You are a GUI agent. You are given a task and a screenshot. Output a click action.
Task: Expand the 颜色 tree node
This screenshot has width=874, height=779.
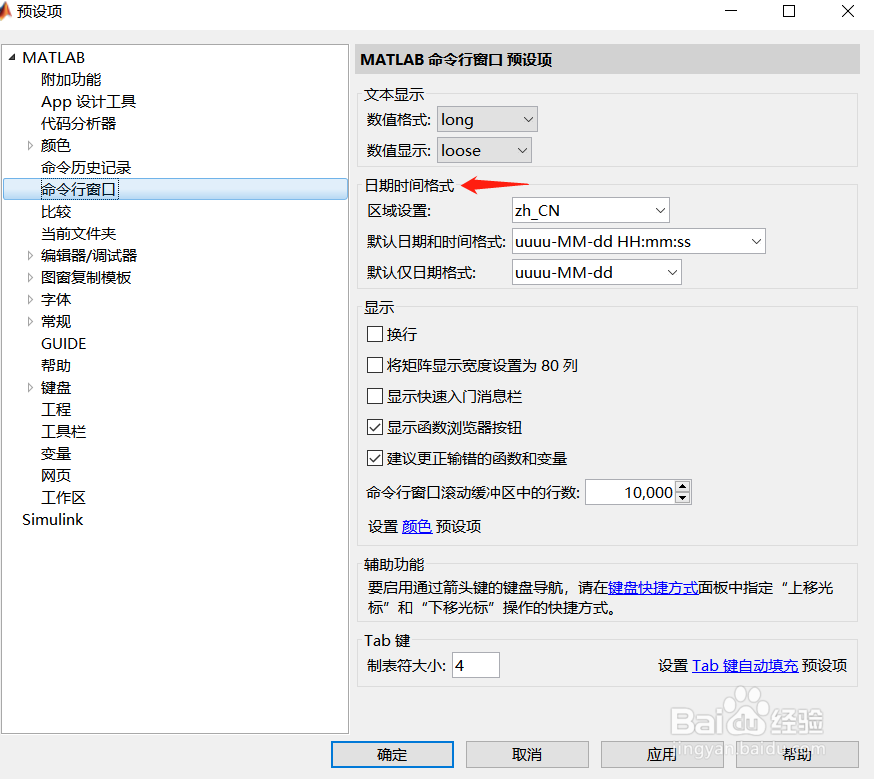click(30, 146)
